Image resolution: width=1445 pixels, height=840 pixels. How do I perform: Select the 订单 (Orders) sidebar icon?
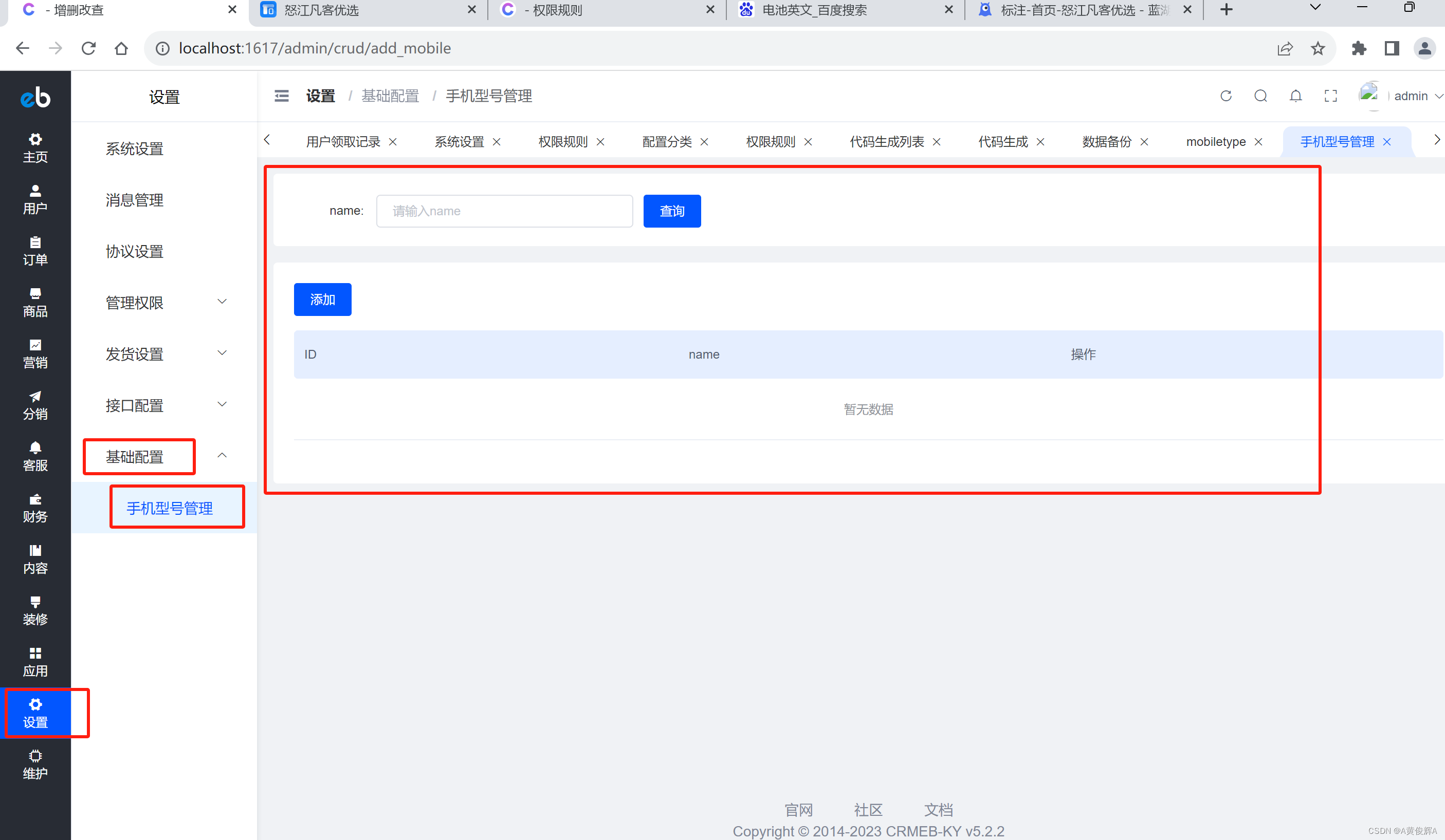35,251
